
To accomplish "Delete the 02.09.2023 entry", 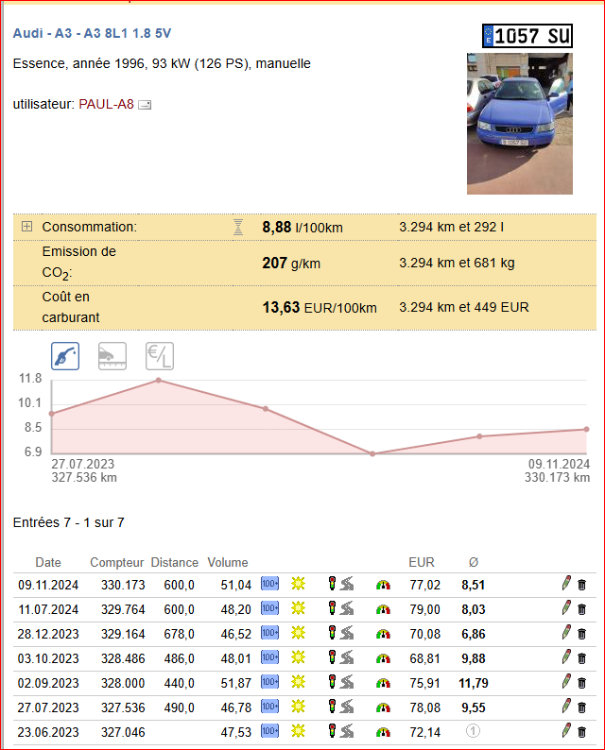I will click(x=582, y=683).
